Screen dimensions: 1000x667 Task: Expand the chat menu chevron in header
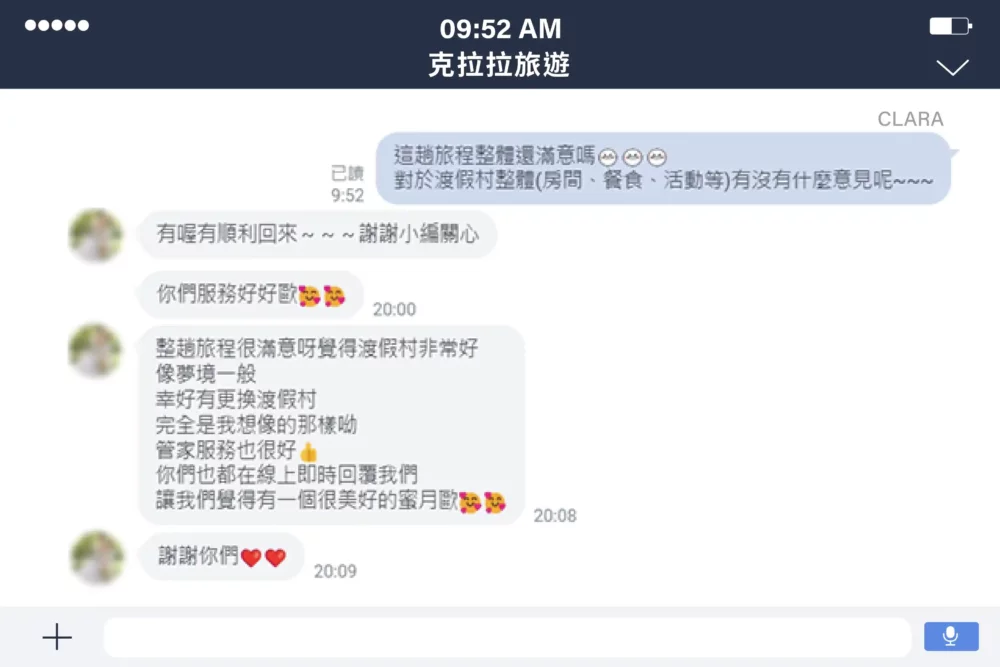point(952,67)
